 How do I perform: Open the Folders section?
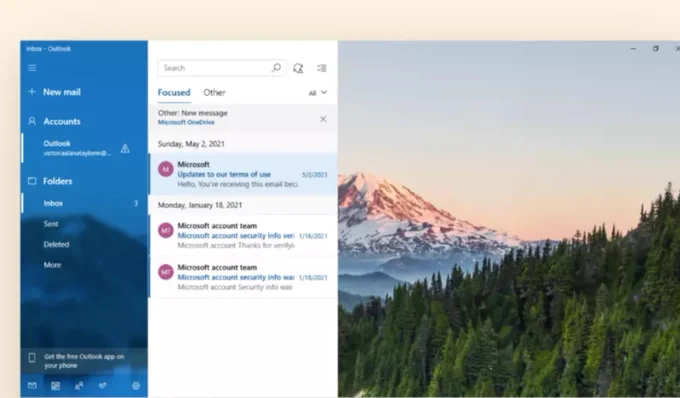84,181
